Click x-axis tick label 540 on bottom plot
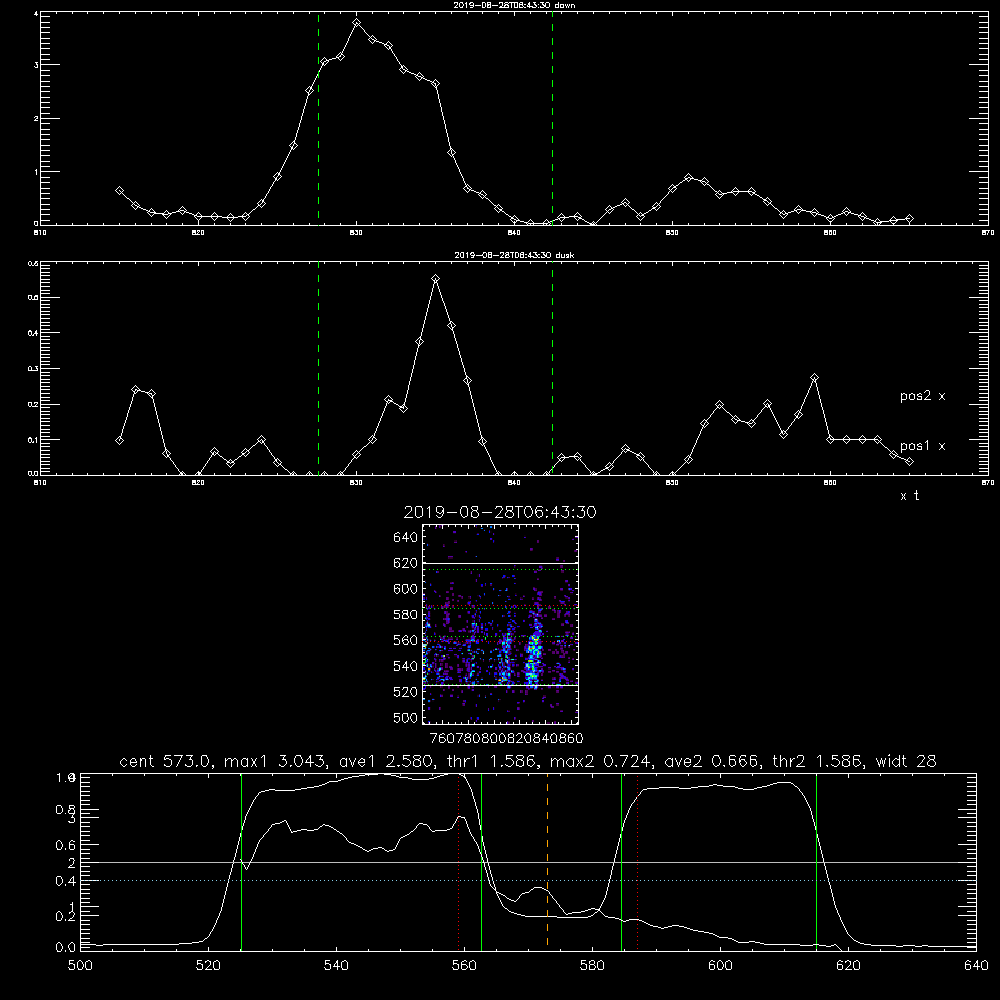The image size is (1000, 1000). coord(336,966)
